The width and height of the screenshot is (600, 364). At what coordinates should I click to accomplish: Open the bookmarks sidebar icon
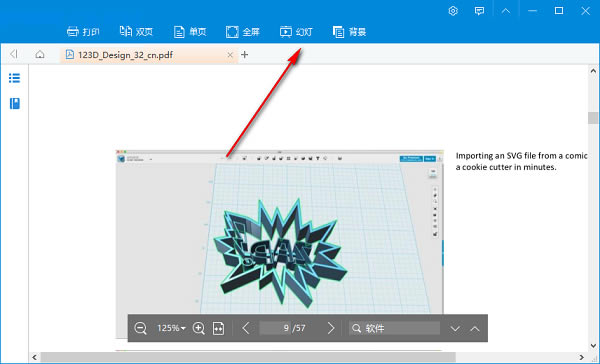tap(15, 103)
